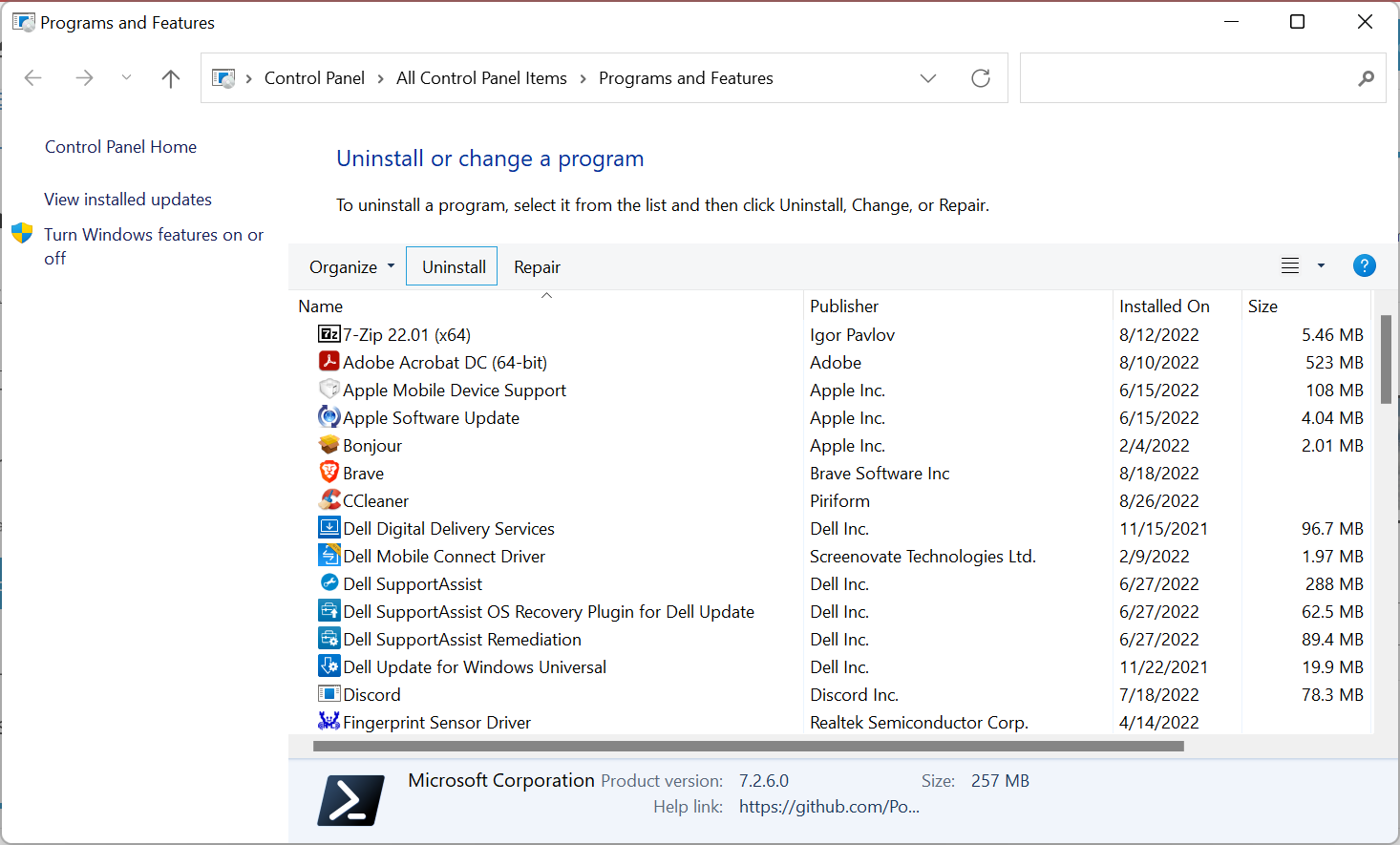This screenshot has height=845, width=1400.
Task: Click the Dell SupportAssist OS Recovery Plugin icon
Action: click(x=329, y=611)
